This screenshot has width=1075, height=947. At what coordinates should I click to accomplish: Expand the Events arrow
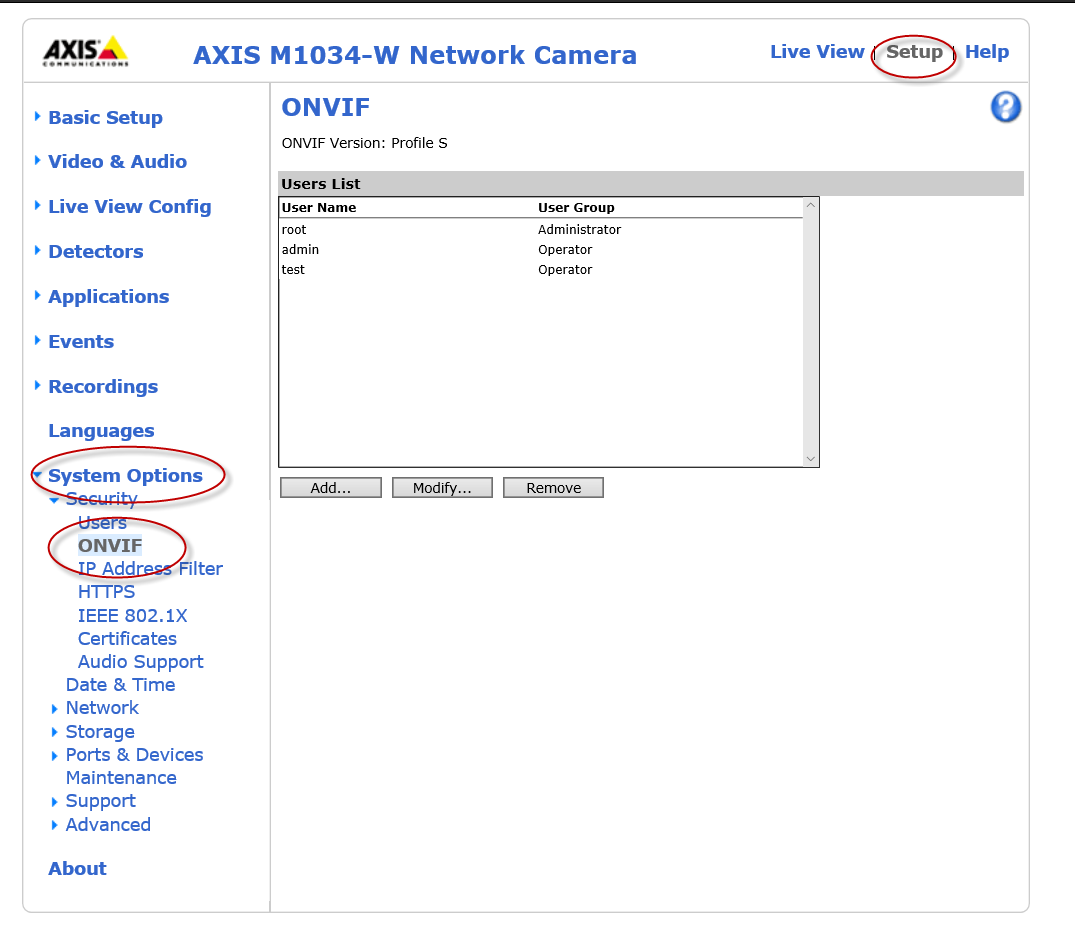pos(38,340)
